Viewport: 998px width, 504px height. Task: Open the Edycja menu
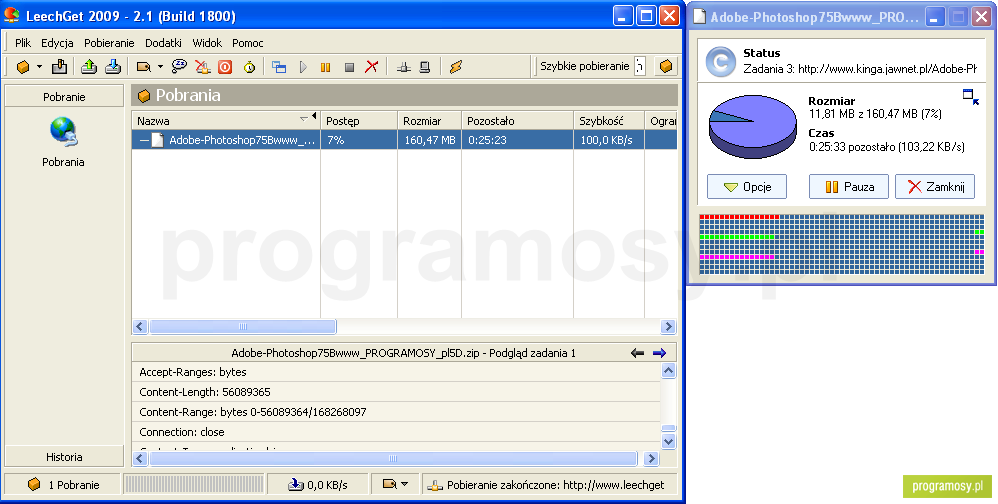pos(57,43)
